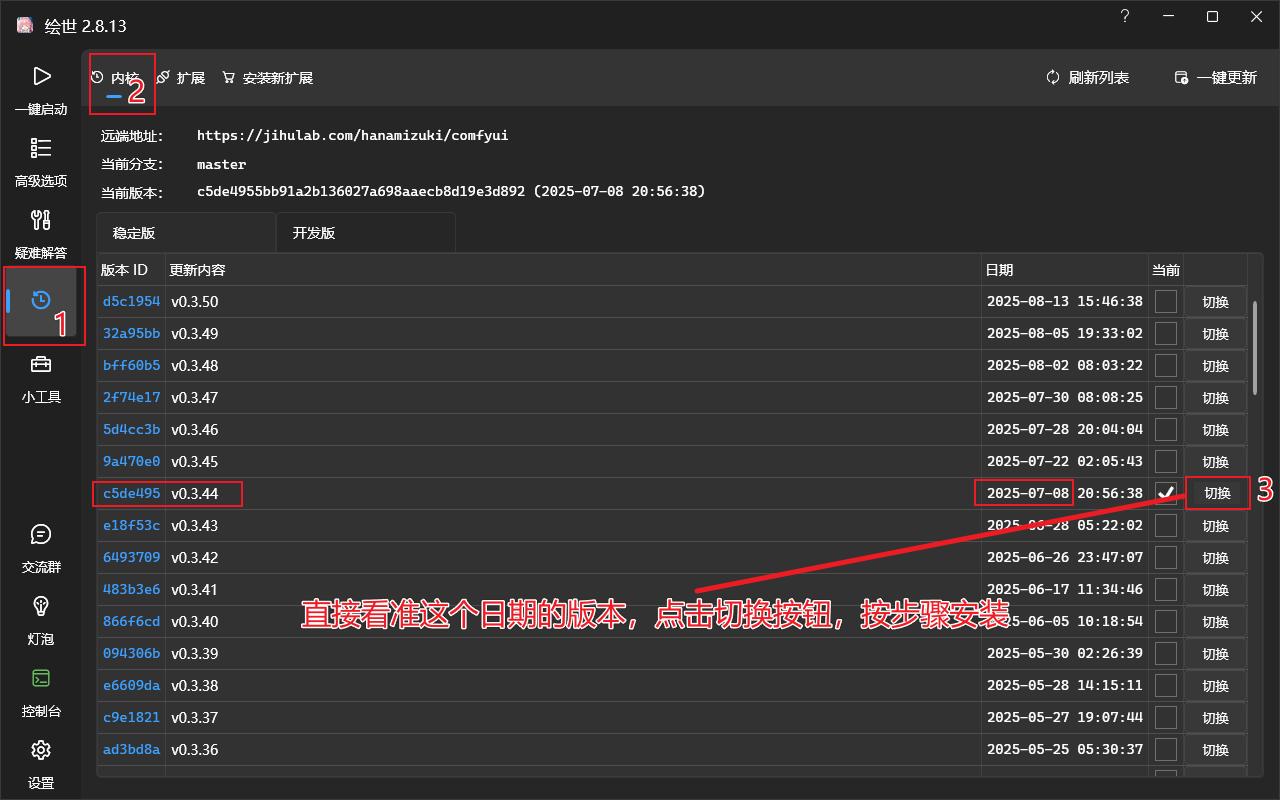Click the 刷新列表 refresh icon button

[x=1087, y=78]
